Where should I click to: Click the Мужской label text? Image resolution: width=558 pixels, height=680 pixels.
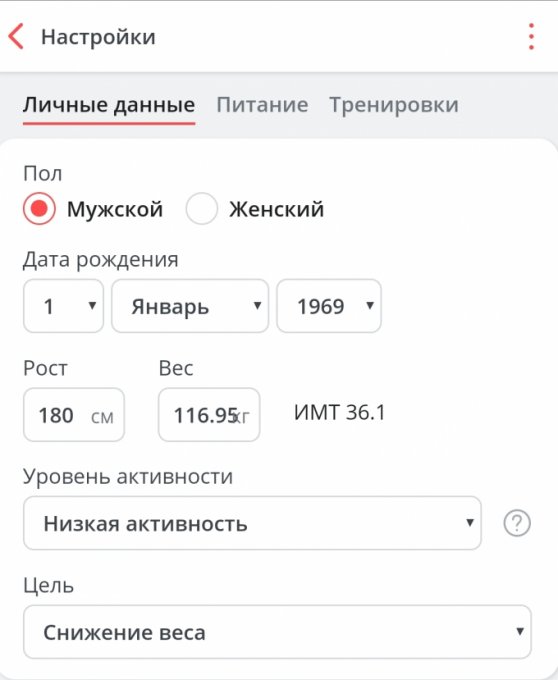click(x=115, y=209)
